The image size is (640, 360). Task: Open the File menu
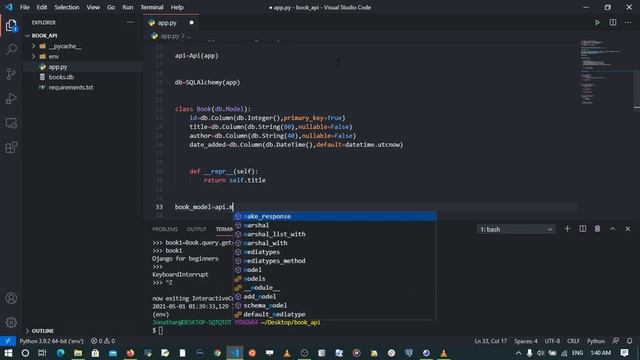(x=24, y=7)
